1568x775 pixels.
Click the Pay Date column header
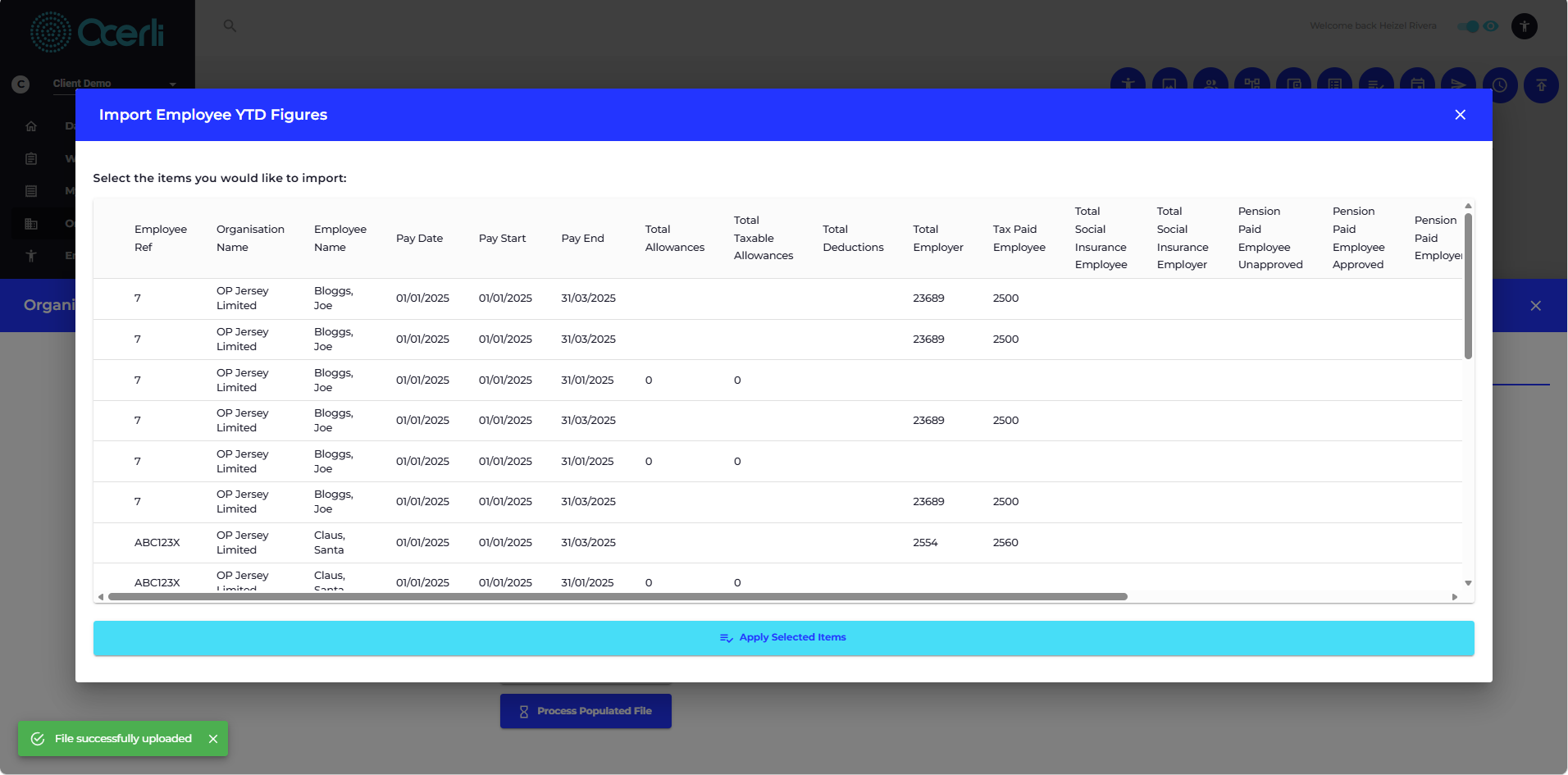pyautogui.click(x=419, y=239)
